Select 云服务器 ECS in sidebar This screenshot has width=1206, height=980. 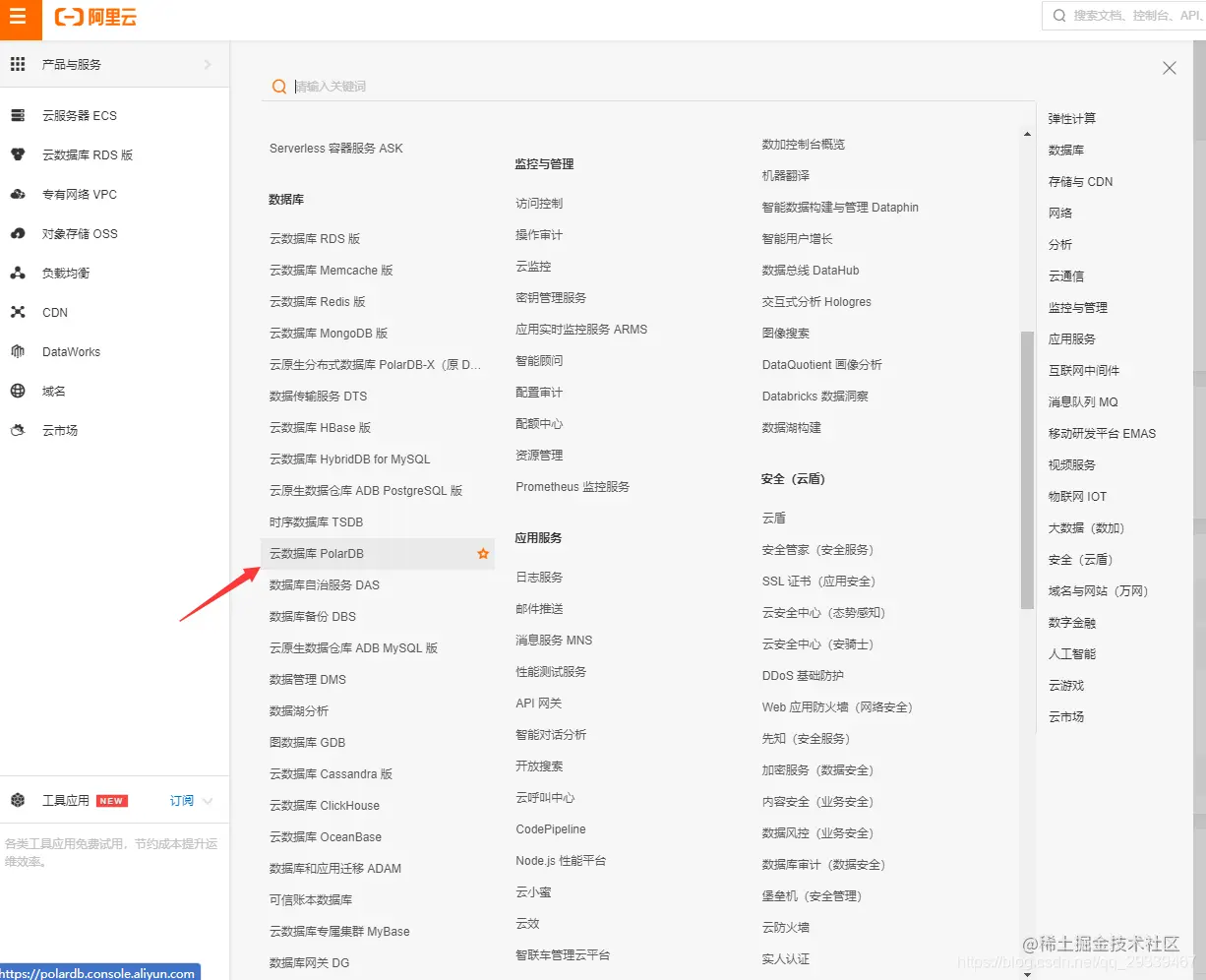pos(80,115)
